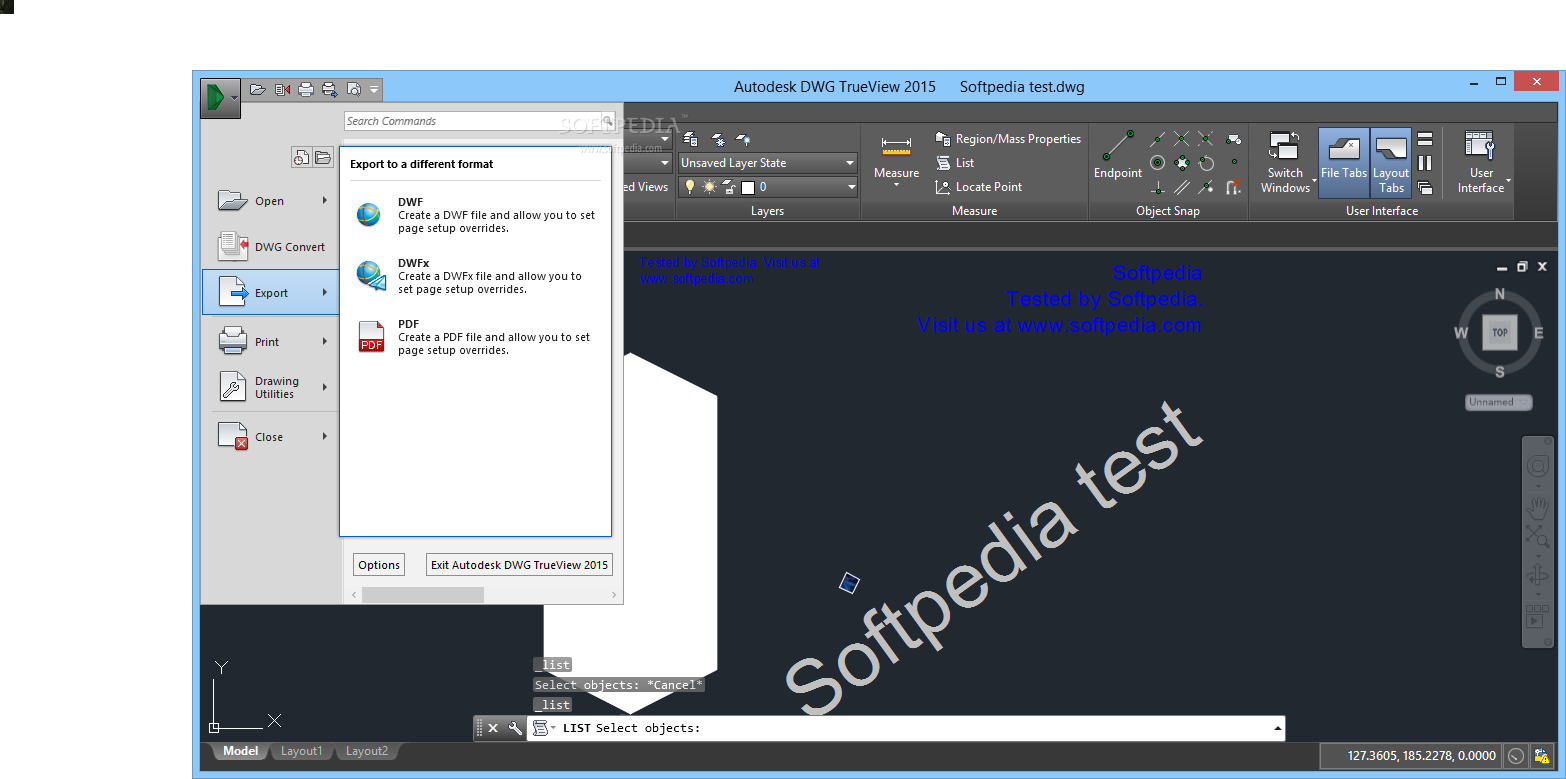Show recent documents icon in application menu

point(301,157)
